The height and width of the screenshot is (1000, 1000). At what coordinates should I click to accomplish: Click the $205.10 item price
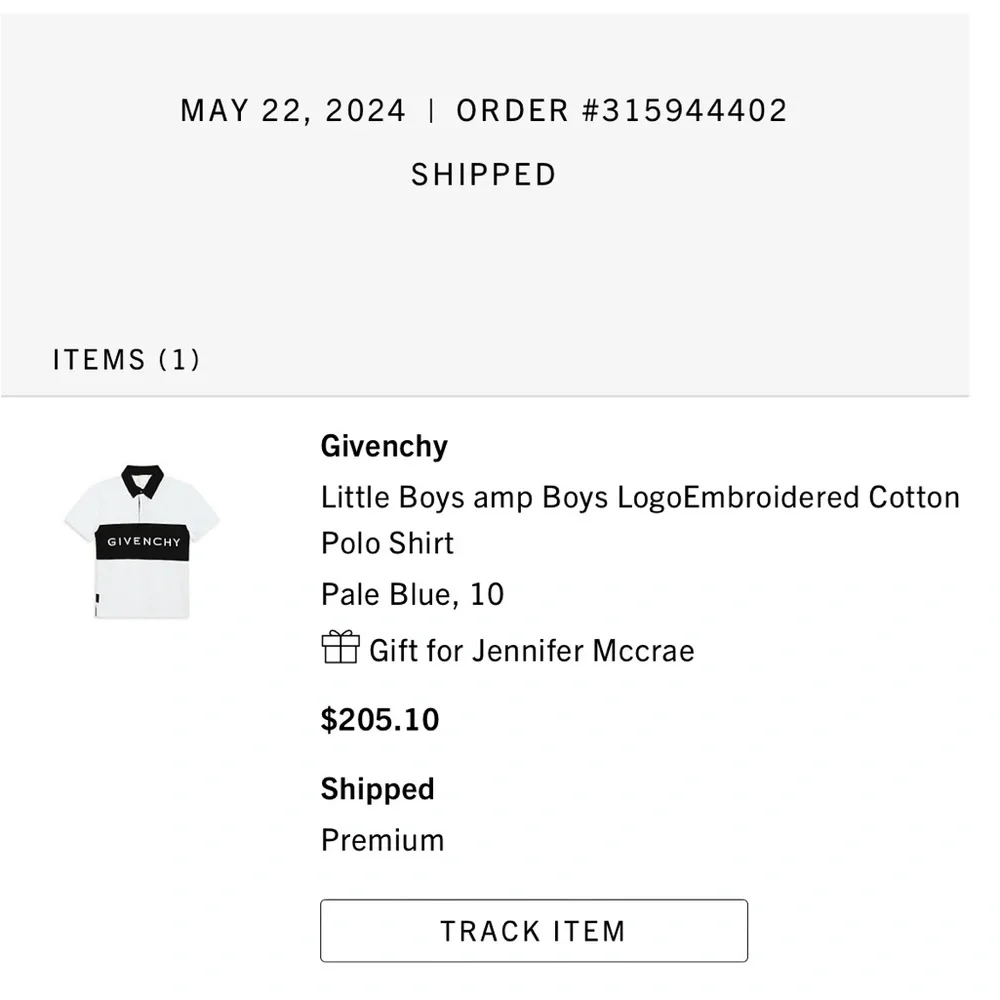[x=380, y=720]
